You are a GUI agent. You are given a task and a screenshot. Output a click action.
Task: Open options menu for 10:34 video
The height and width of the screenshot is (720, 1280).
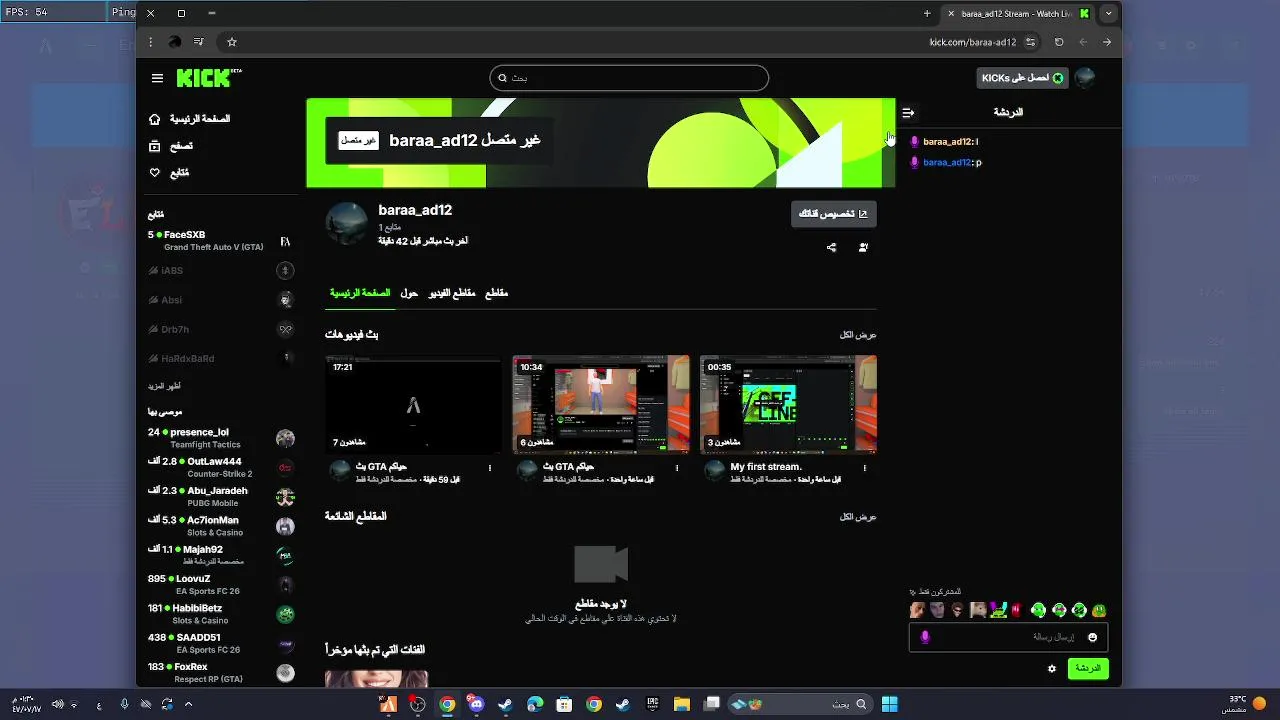tap(677, 468)
